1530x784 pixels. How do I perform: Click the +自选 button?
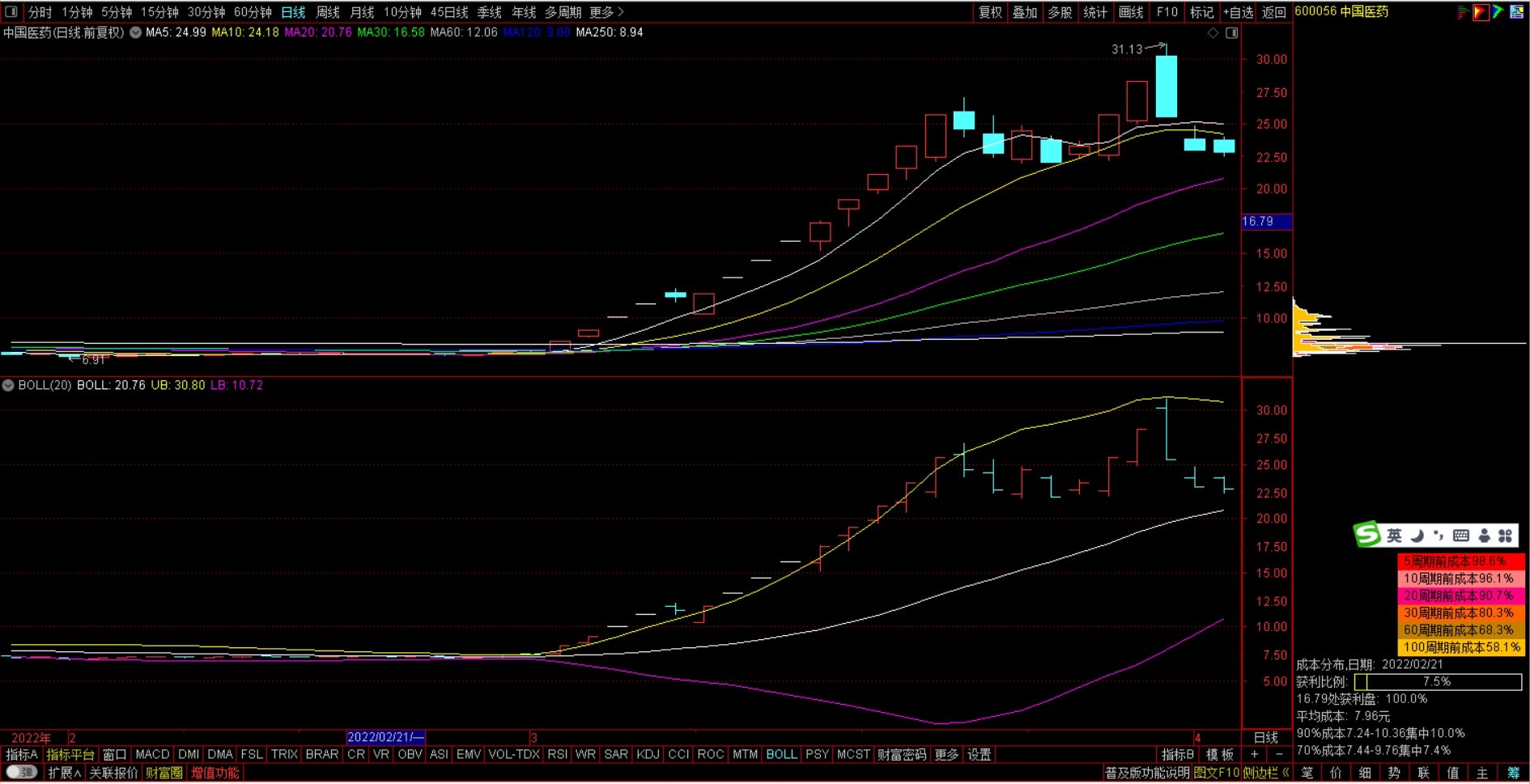1238,12
